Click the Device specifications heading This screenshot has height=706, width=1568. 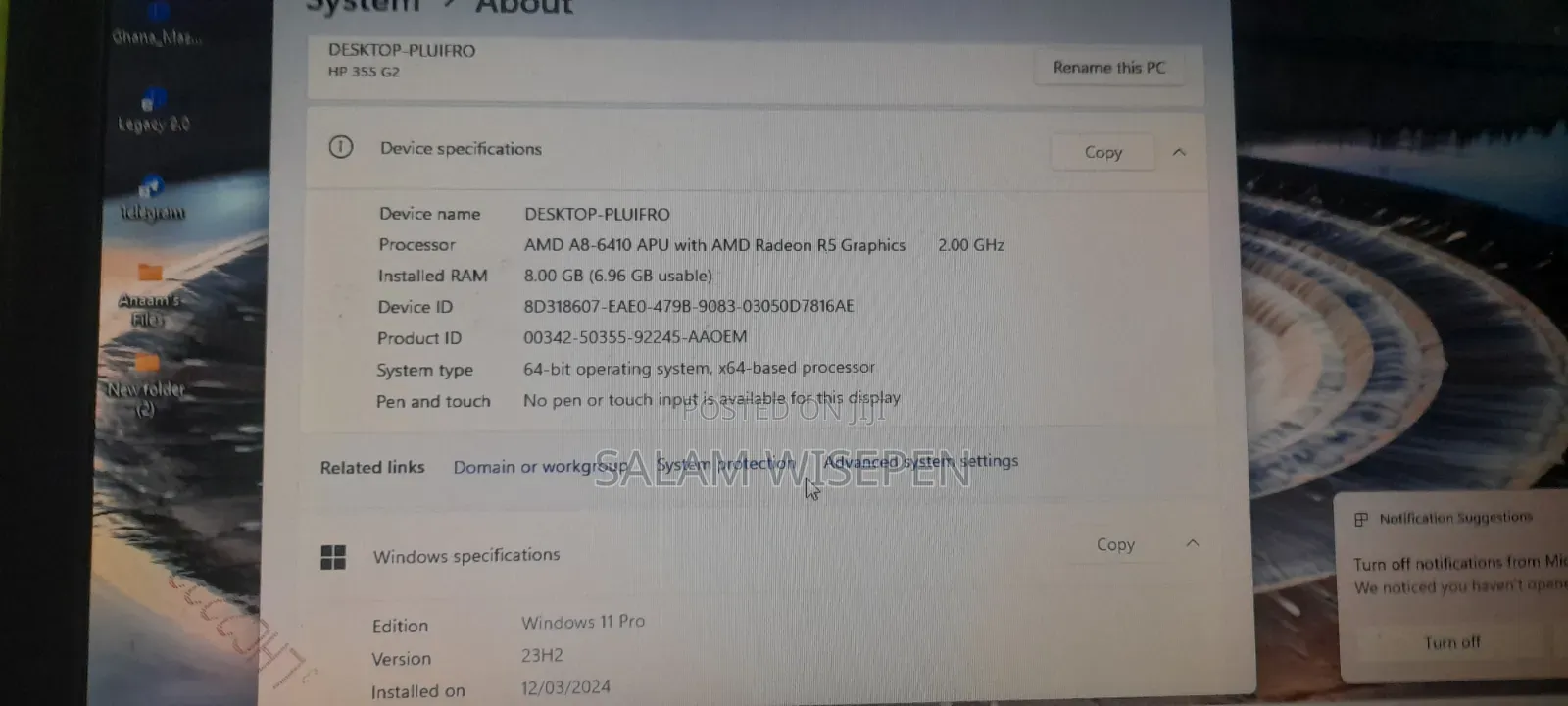click(461, 148)
